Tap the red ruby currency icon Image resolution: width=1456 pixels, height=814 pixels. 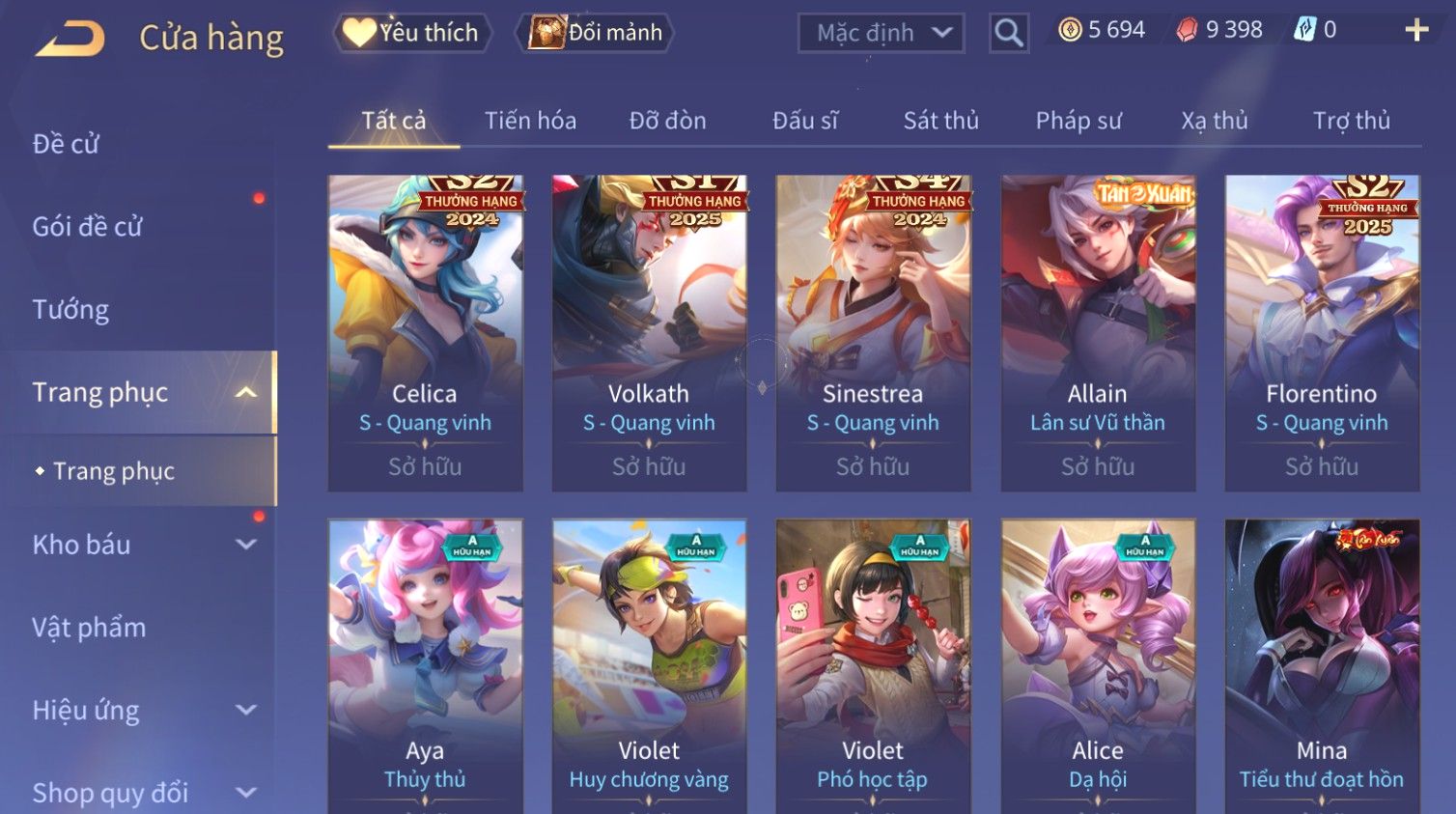coord(1187,30)
